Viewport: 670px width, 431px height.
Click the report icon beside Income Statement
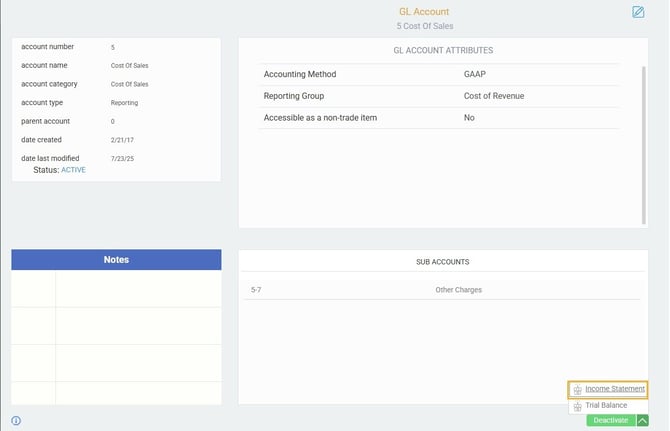pos(577,390)
